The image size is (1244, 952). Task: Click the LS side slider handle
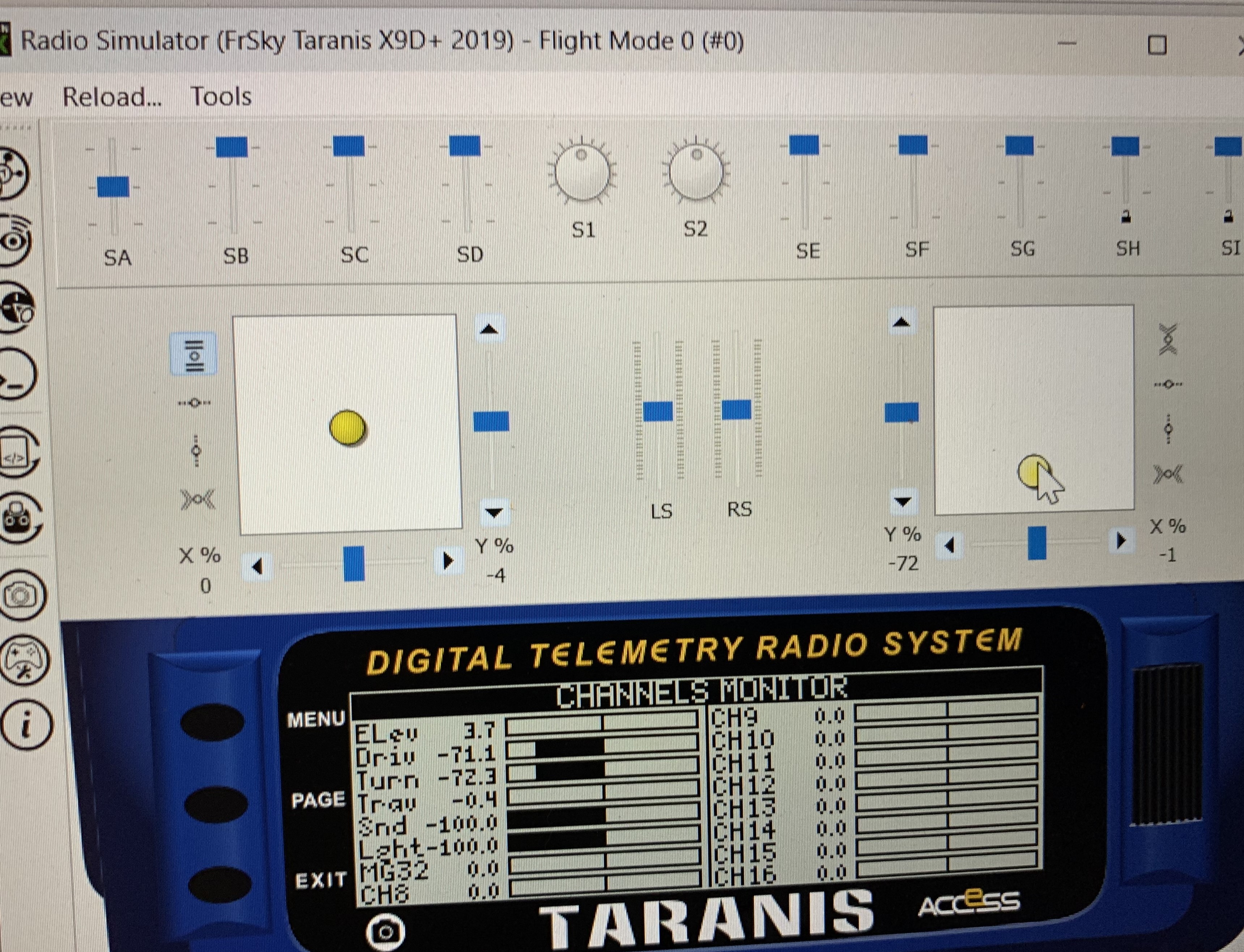pyautogui.click(x=658, y=411)
